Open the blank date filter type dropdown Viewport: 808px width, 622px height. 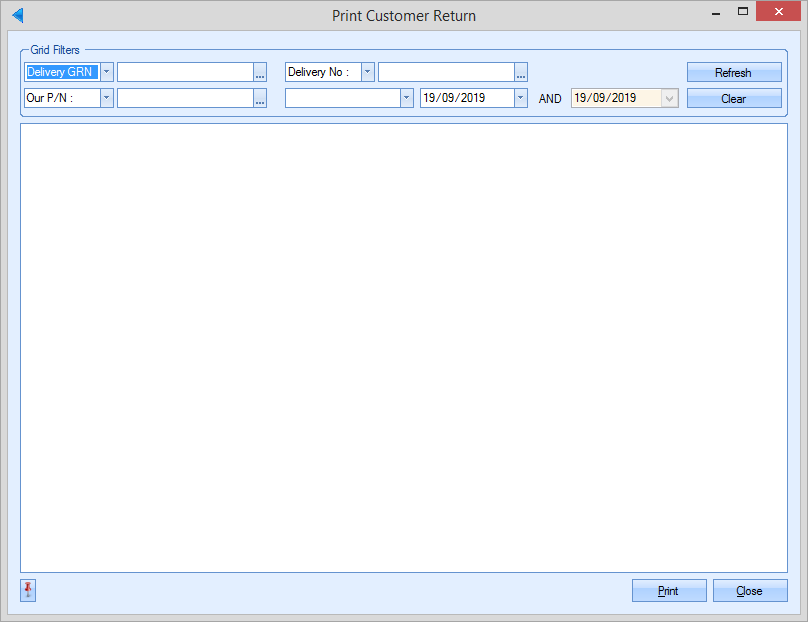(x=406, y=98)
